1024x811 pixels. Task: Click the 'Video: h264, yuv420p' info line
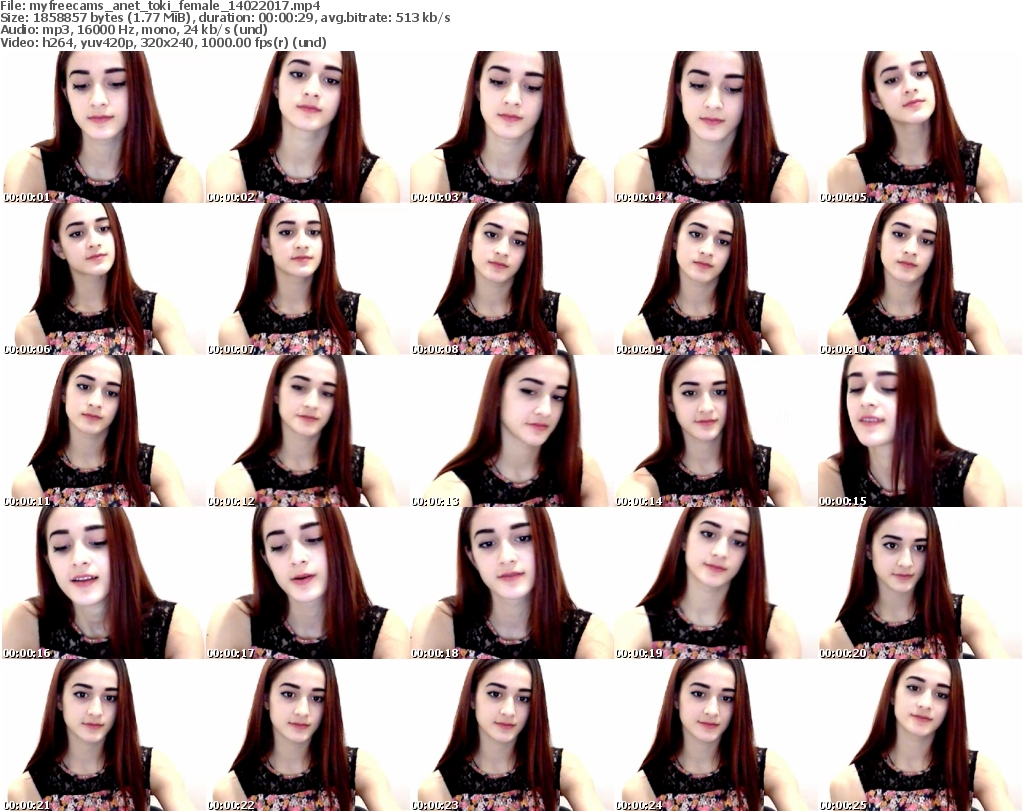point(163,42)
